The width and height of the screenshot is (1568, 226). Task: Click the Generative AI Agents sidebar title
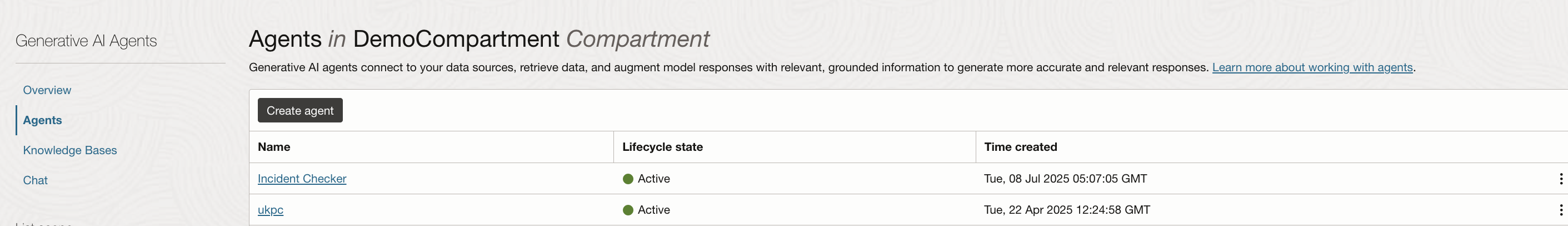click(86, 41)
